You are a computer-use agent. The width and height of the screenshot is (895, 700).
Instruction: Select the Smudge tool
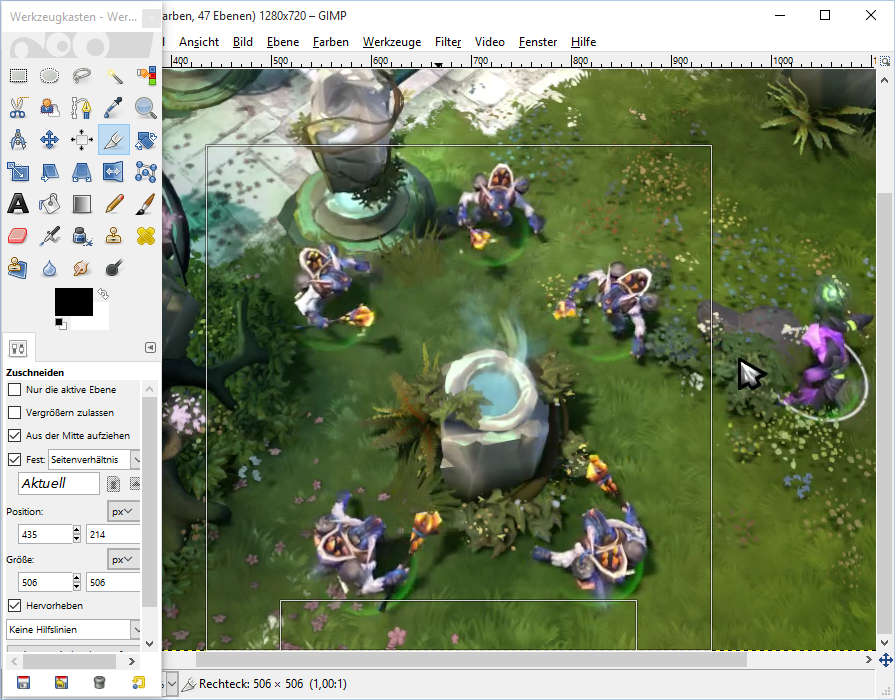82,267
